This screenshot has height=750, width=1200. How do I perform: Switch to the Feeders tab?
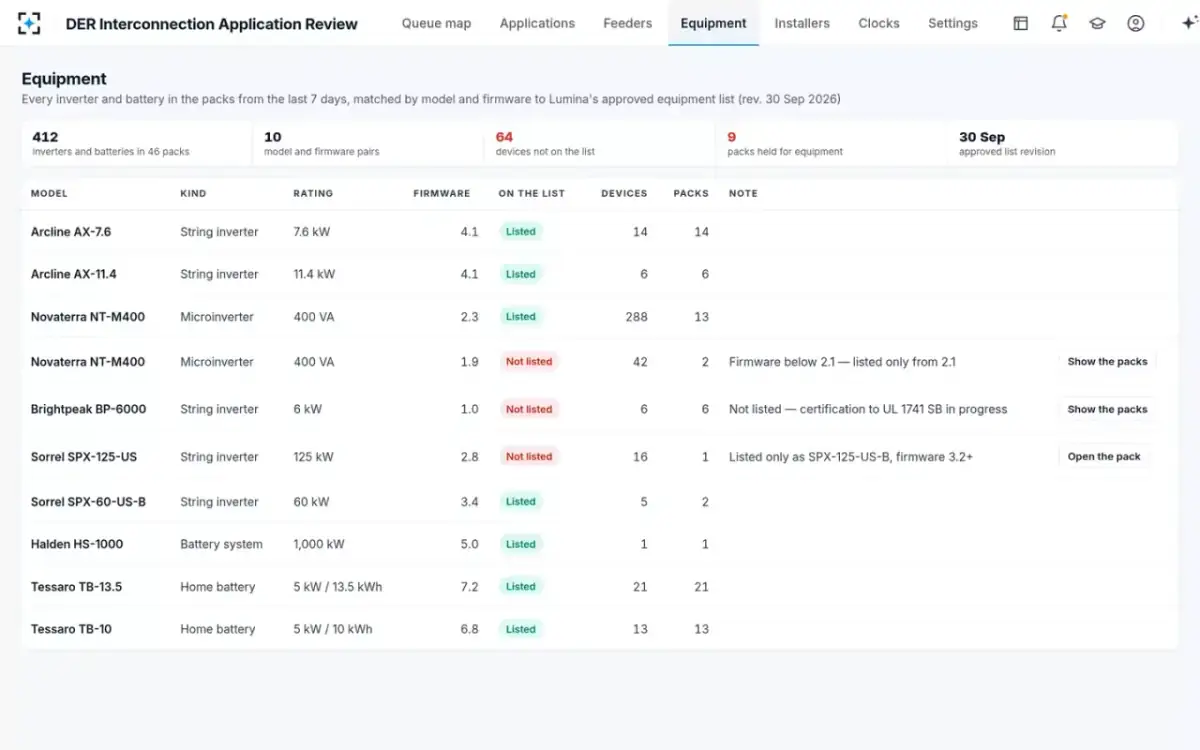point(628,23)
